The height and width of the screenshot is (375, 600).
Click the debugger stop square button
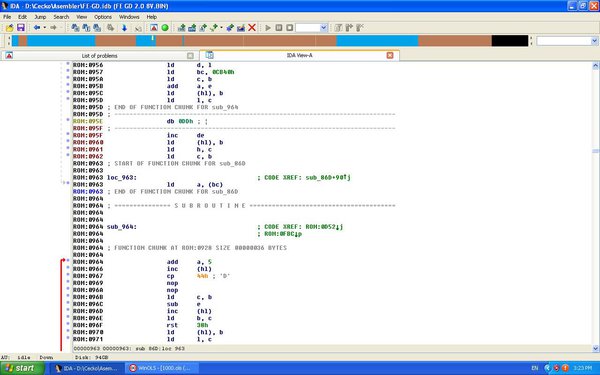pos(290,28)
